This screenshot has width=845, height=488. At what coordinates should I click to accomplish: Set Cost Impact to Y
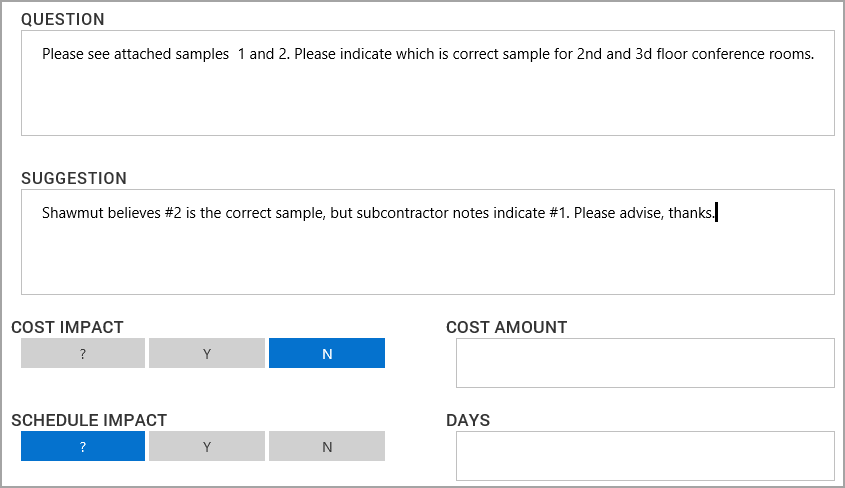point(207,353)
